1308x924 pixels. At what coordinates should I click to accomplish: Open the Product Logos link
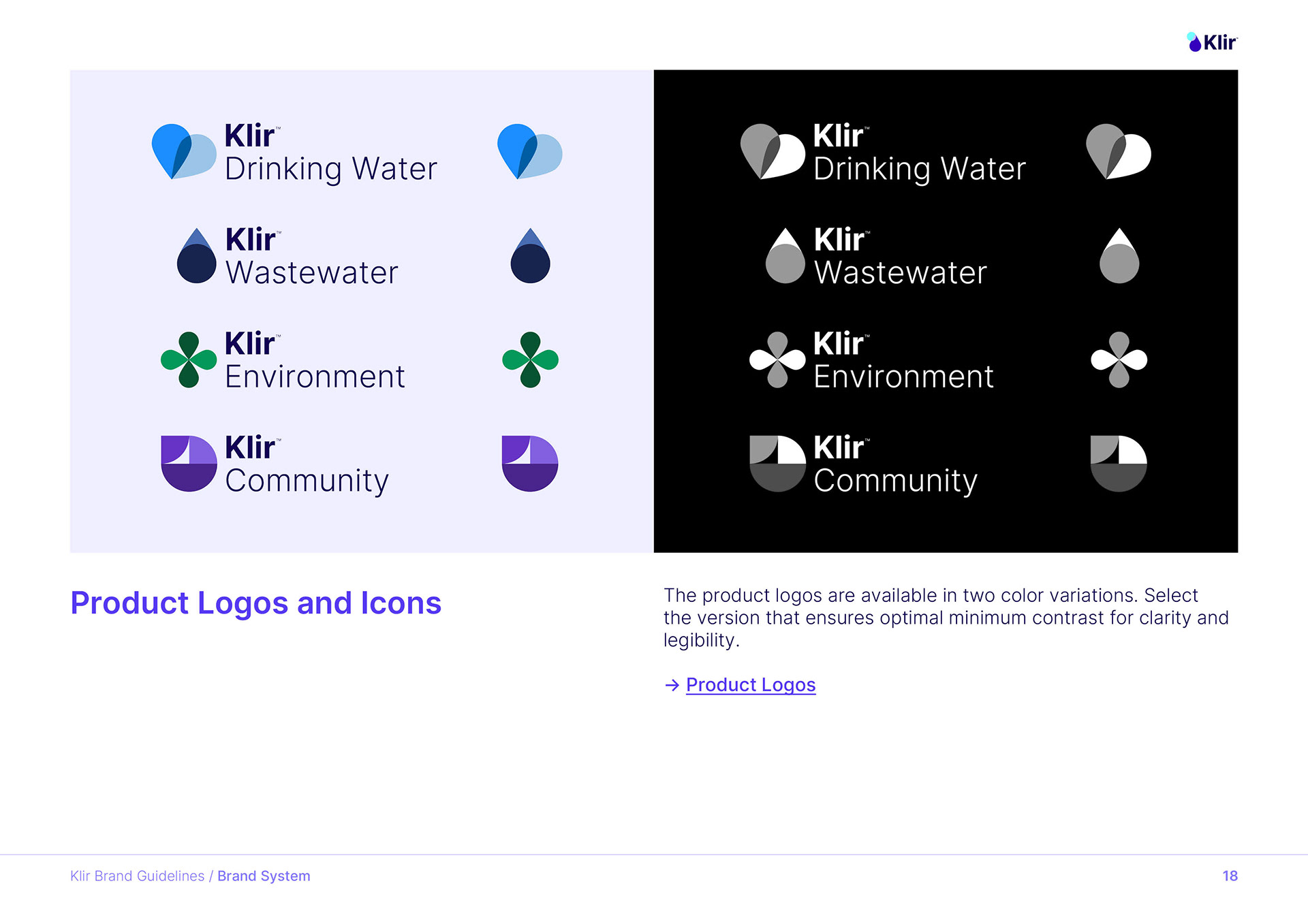pyautogui.click(x=750, y=684)
